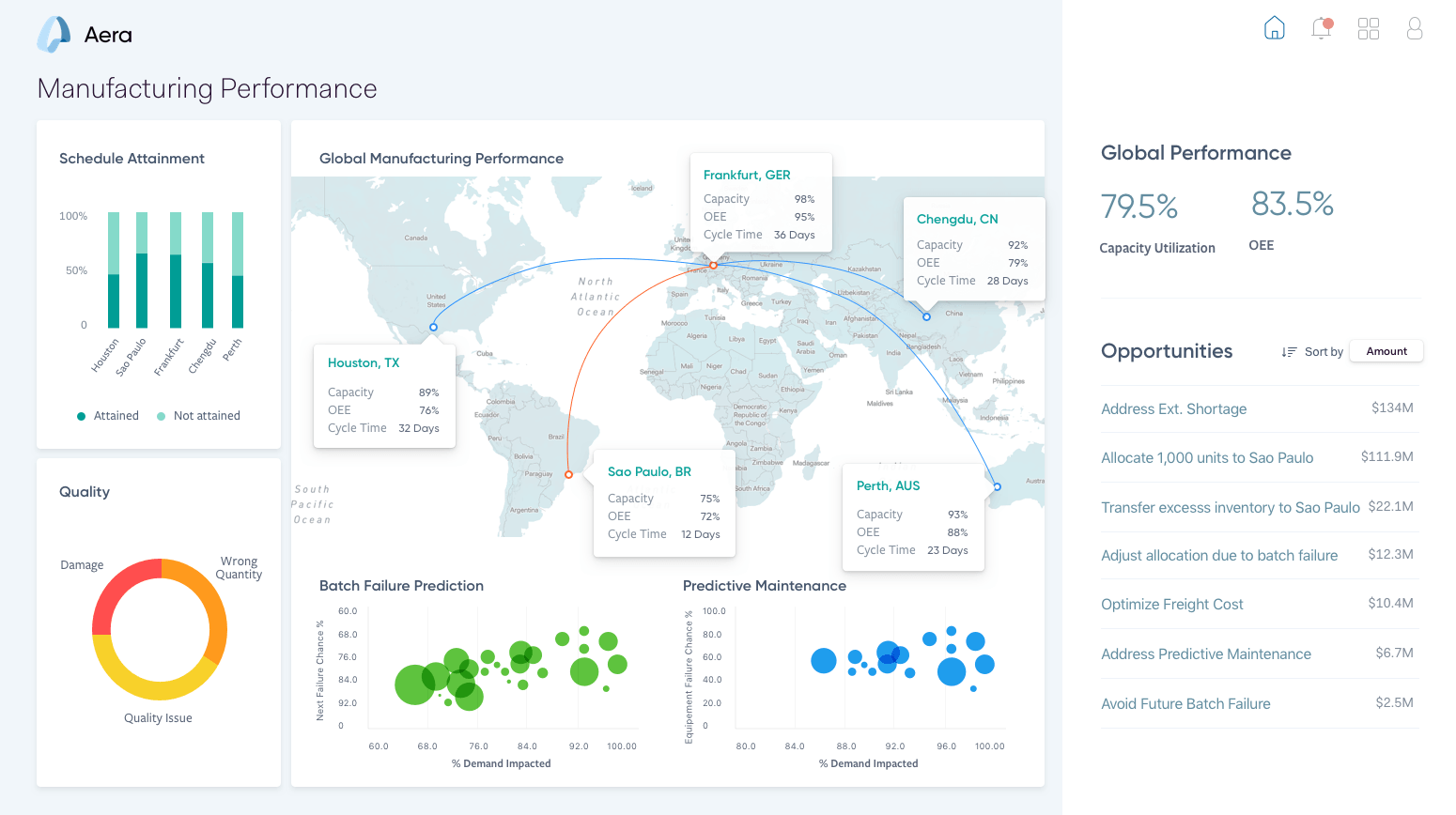Open the Amount sort dropdown
The image size is (1456, 815).
(1386, 351)
